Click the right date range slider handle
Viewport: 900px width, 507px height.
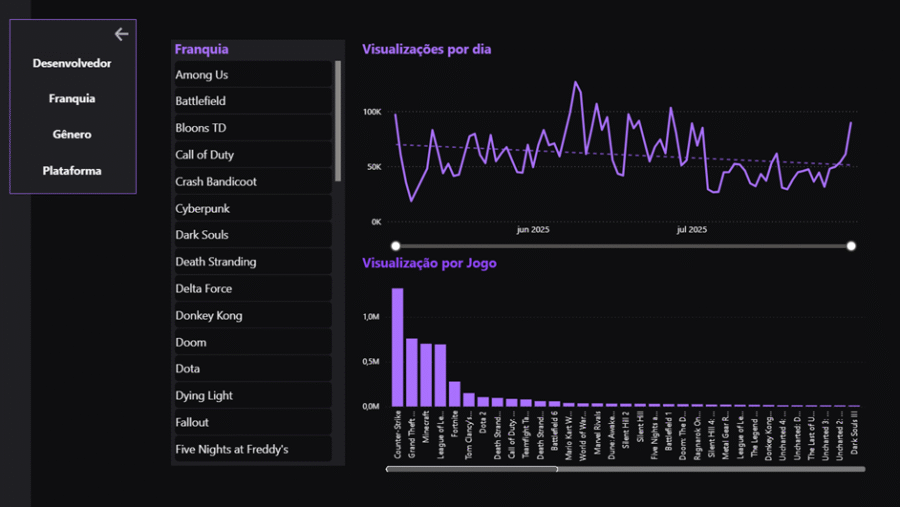[851, 246]
